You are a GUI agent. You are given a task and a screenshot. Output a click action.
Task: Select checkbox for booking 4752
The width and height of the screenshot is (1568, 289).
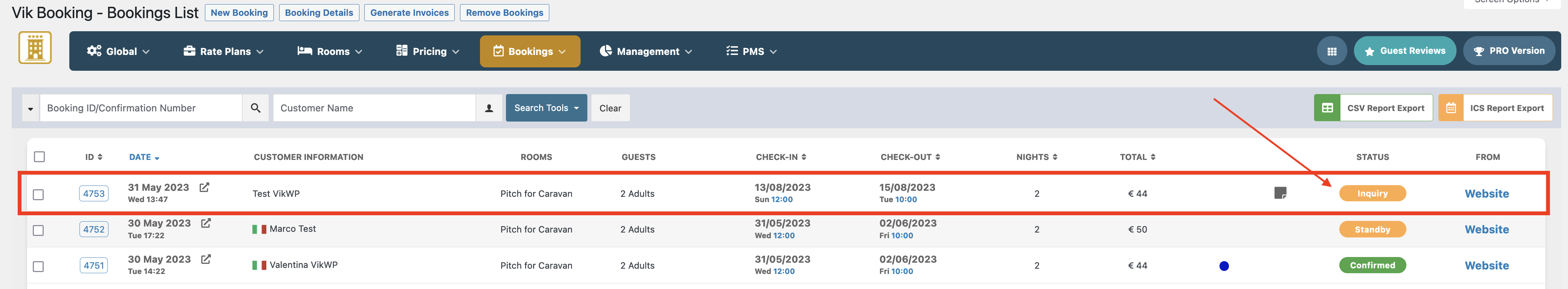coord(38,231)
